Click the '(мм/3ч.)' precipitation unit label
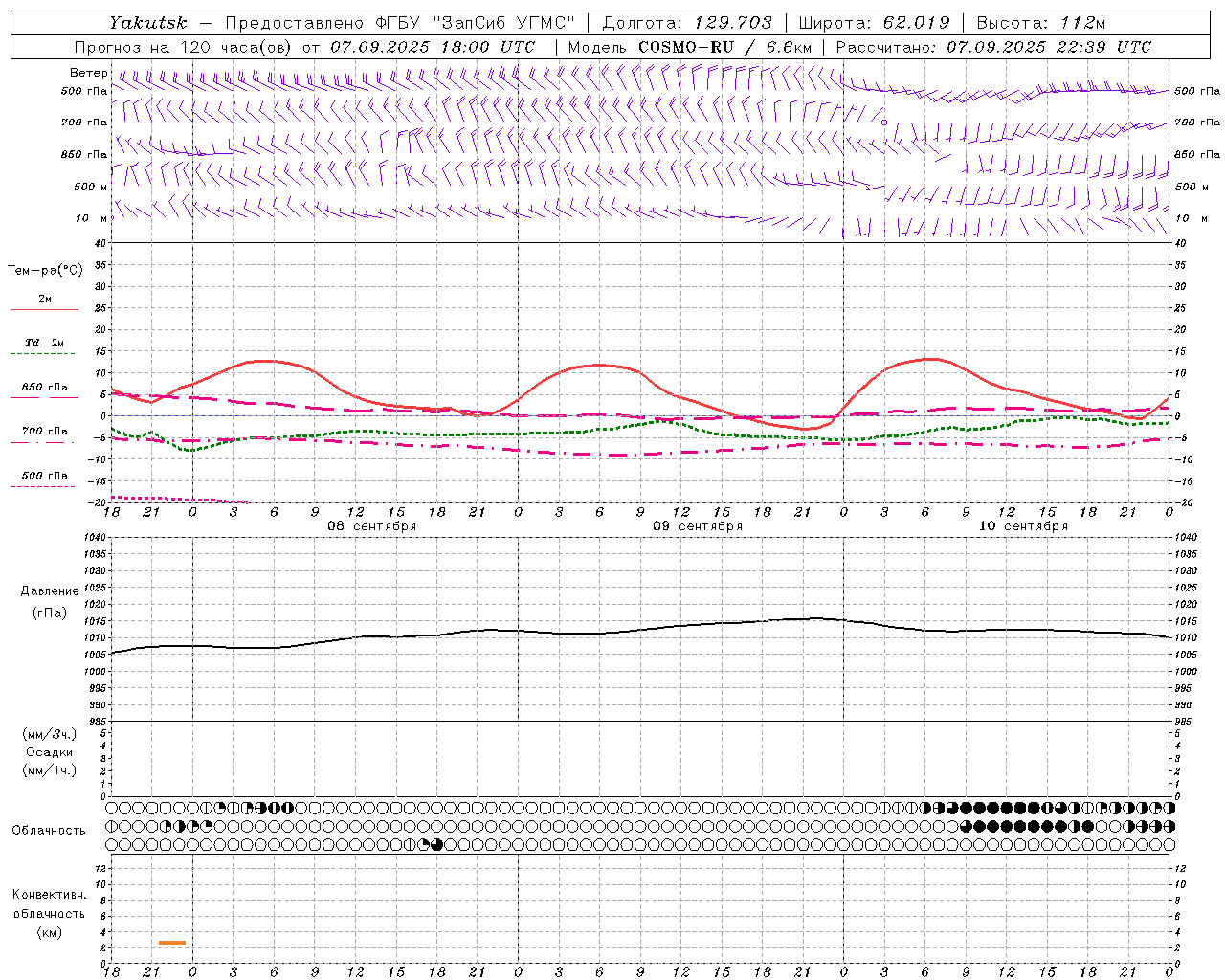 (50, 734)
